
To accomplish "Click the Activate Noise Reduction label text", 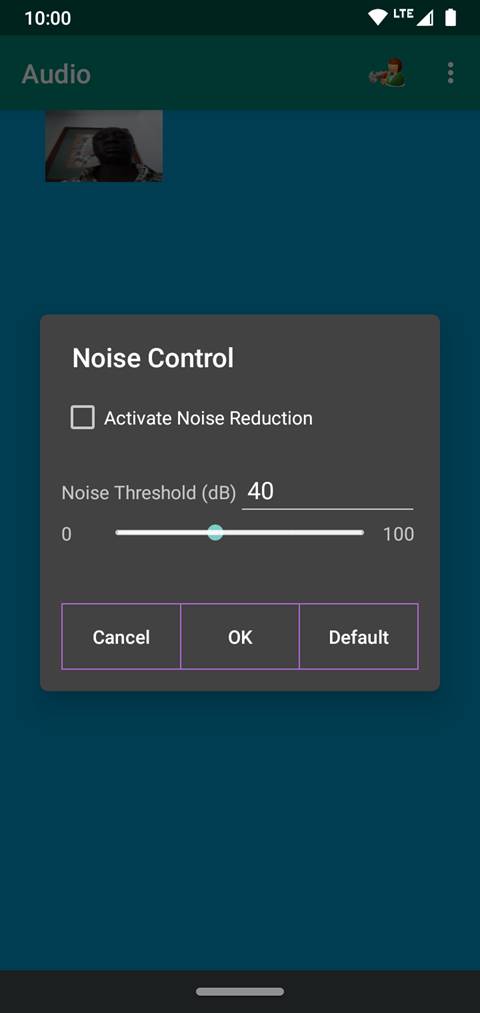I will [208, 418].
